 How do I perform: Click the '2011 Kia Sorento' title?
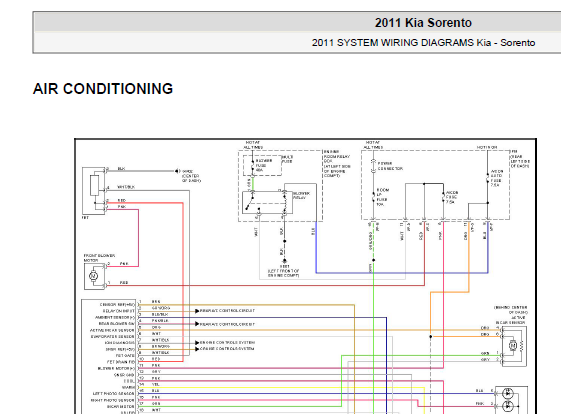pyautogui.click(x=423, y=23)
